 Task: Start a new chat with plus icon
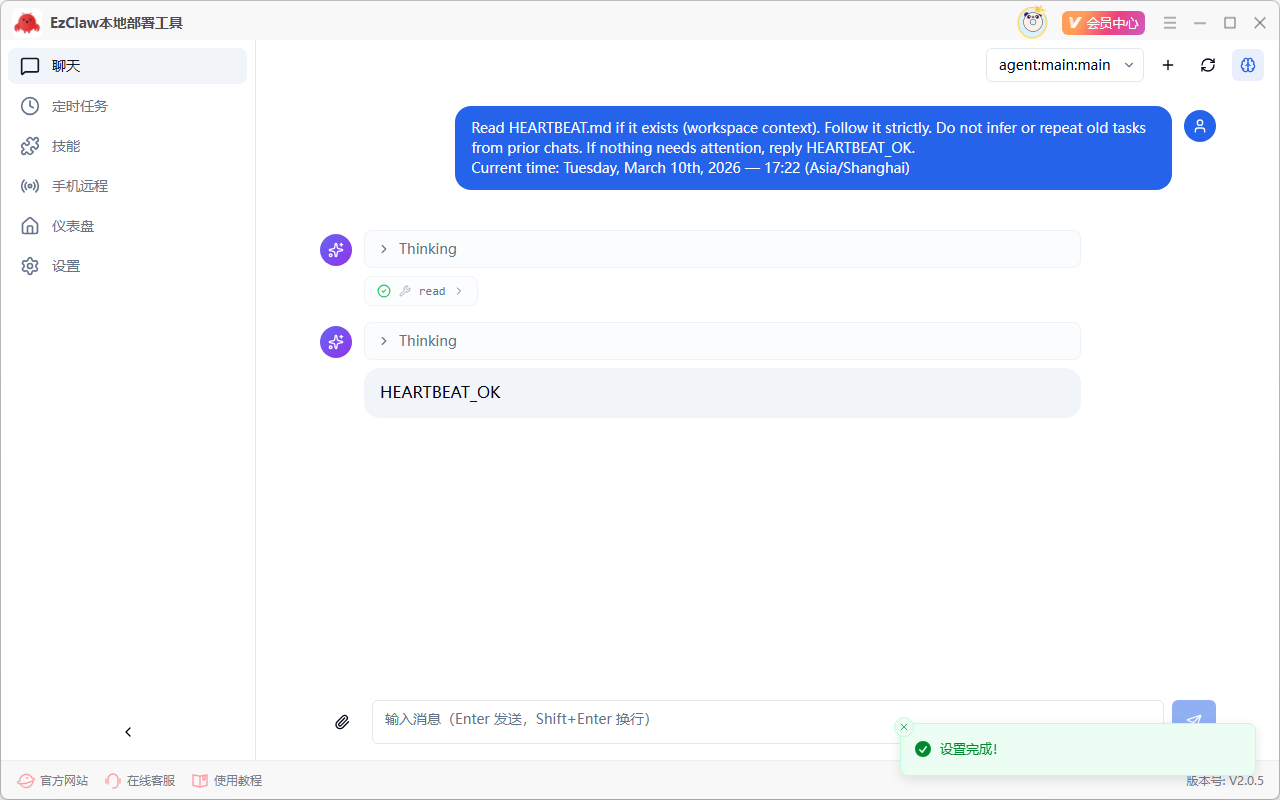tap(1167, 65)
